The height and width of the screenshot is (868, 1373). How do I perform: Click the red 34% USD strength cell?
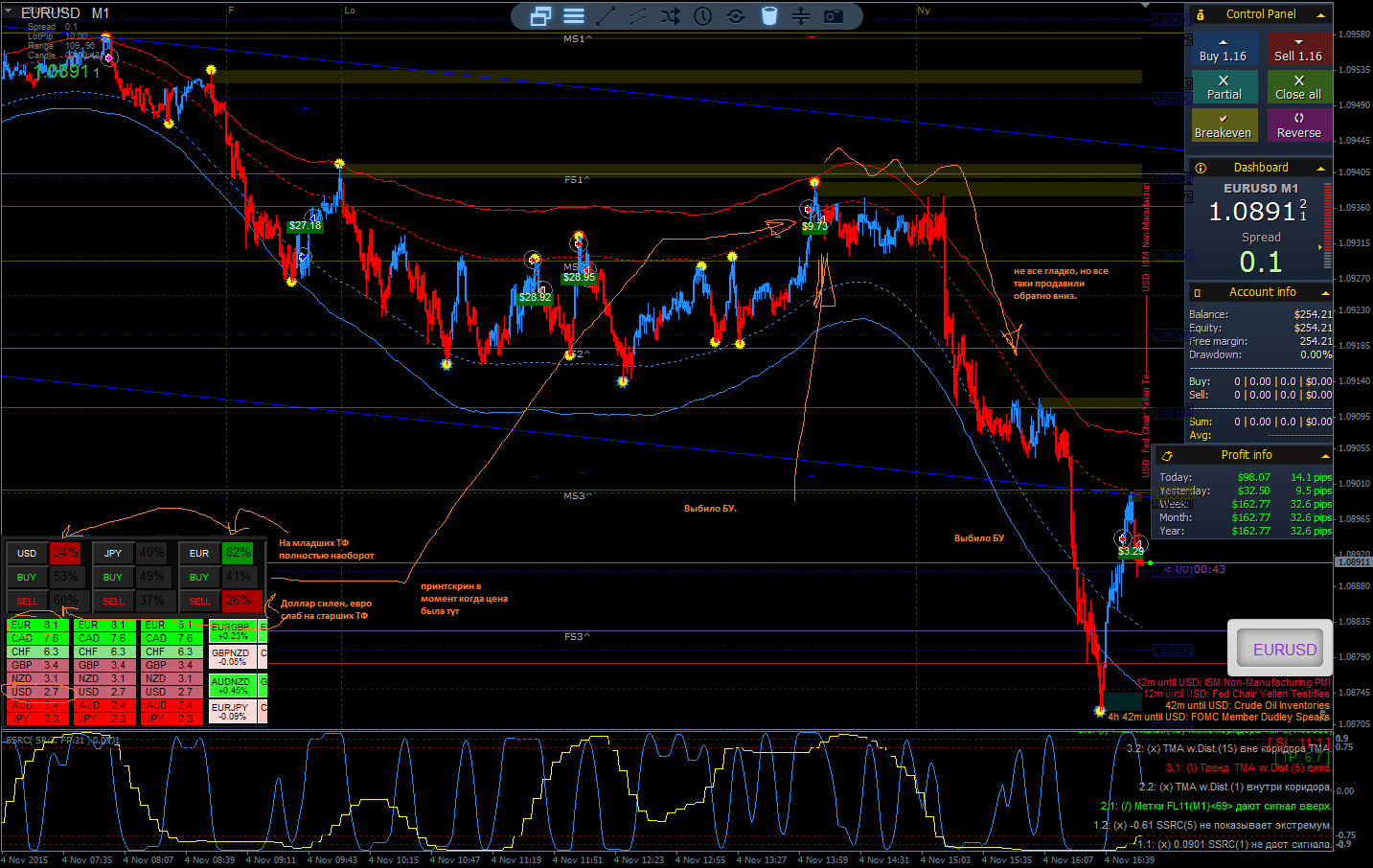65,553
